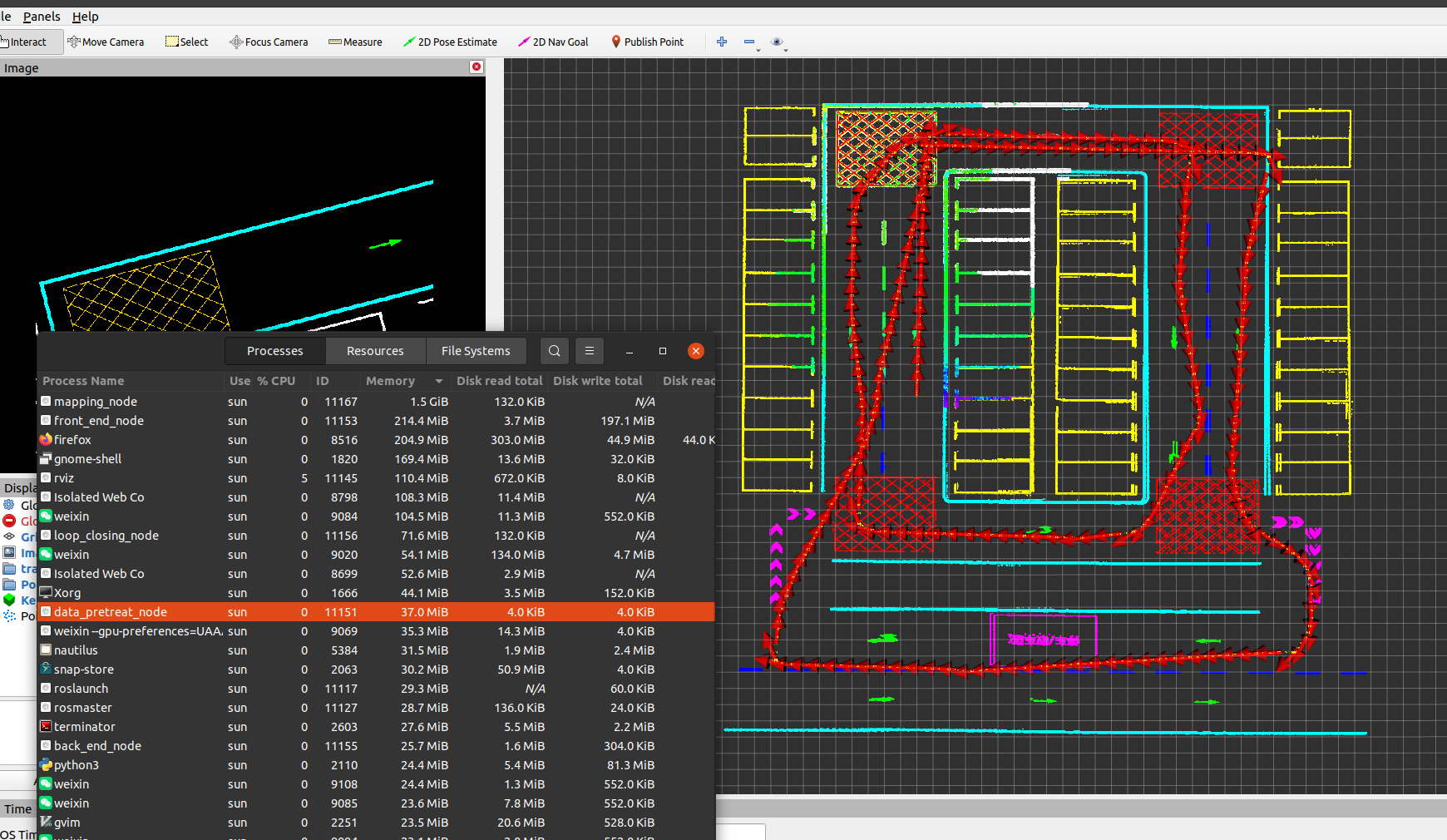The width and height of the screenshot is (1447, 840).
Task: Click the PointCloud dots display icon
Action: [9, 615]
